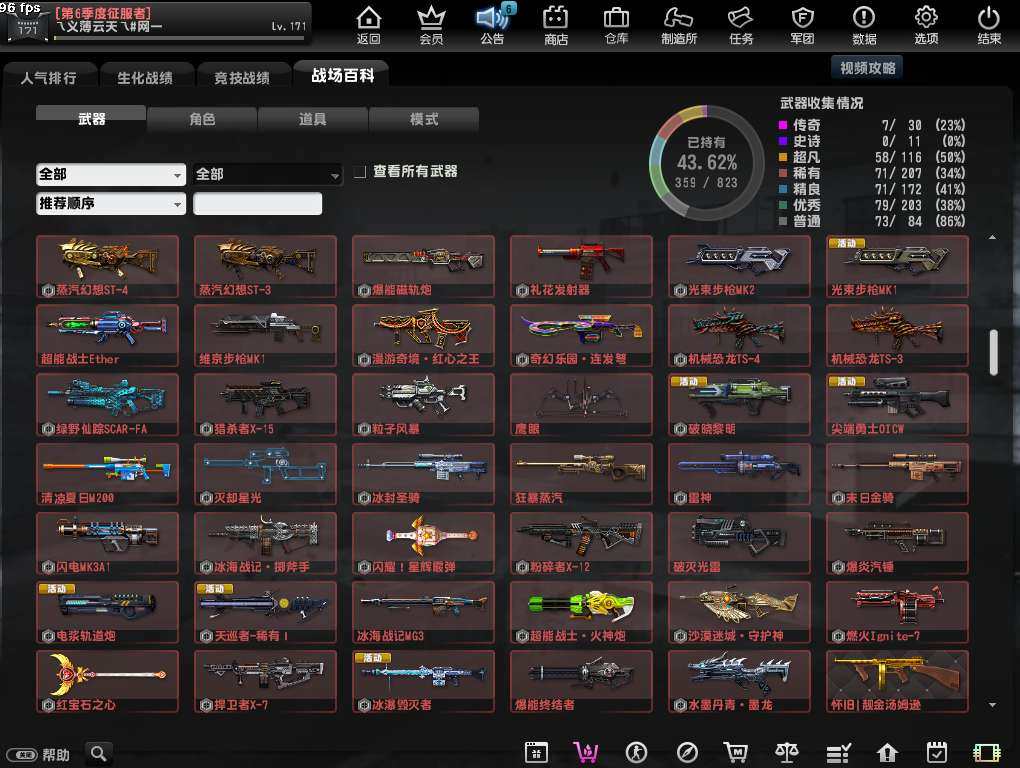This screenshot has width=1020, height=768.
Task: Select the 蒸汽幻想ST-4 weapon card
Action: (x=107, y=267)
